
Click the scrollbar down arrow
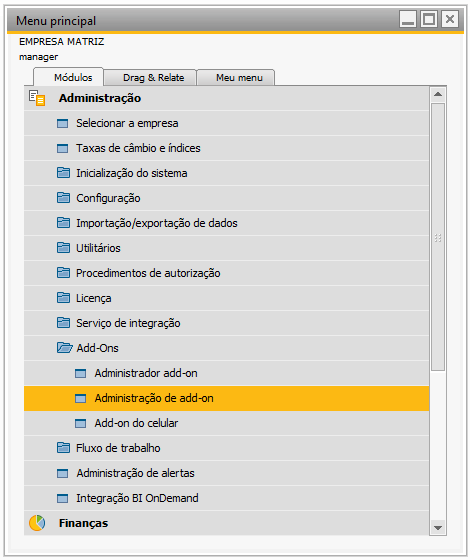(438, 528)
